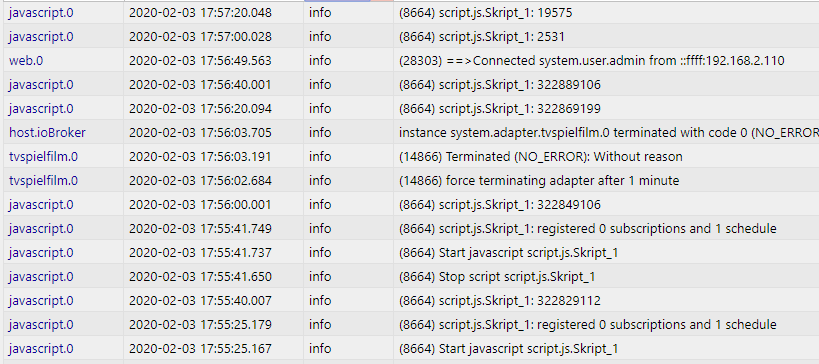
Task: Click timestamp 17:57:20.048 in the first row
Action: (x=200, y=13)
